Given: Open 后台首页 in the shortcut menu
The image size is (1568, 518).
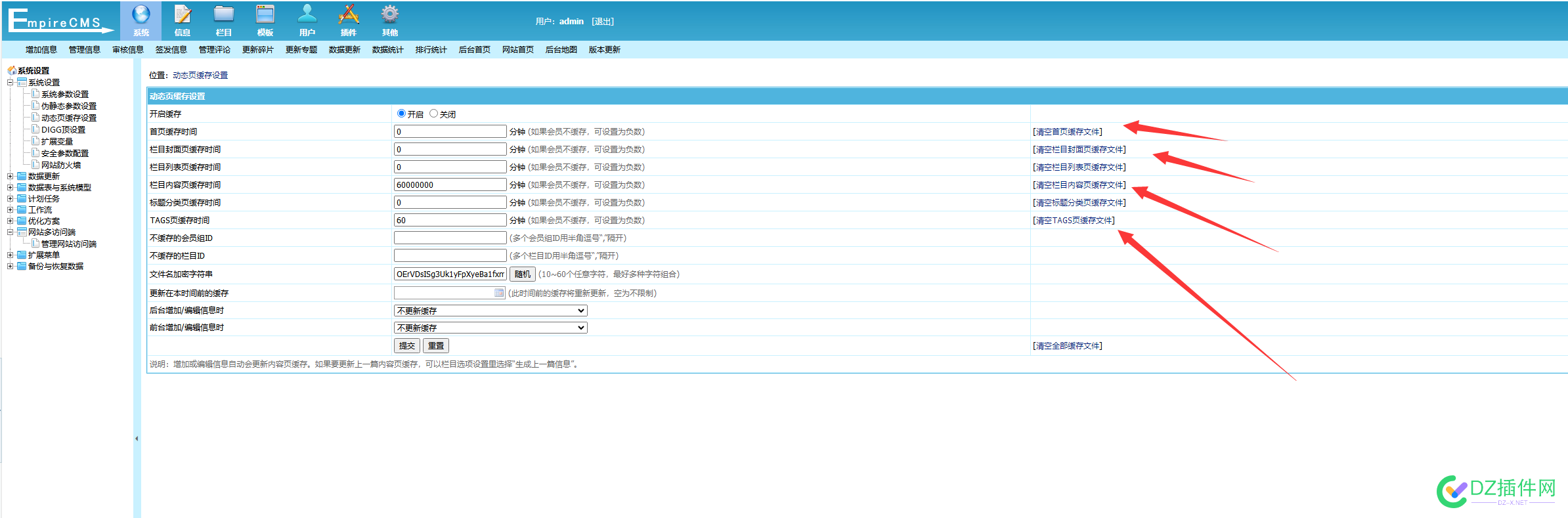Looking at the screenshot, I should [x=474, y=50].
